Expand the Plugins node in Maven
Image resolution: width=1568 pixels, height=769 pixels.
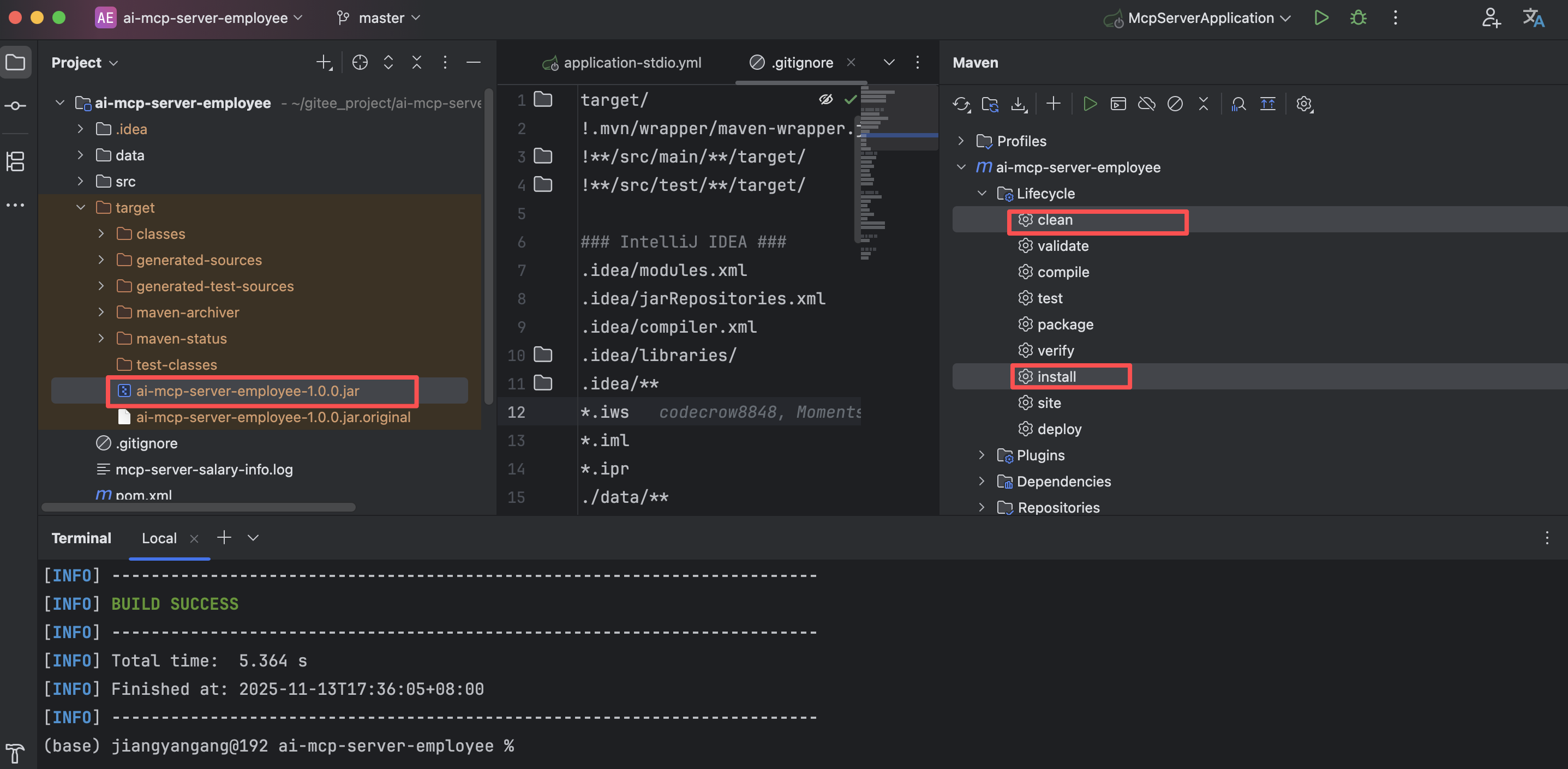click(981, 455)
